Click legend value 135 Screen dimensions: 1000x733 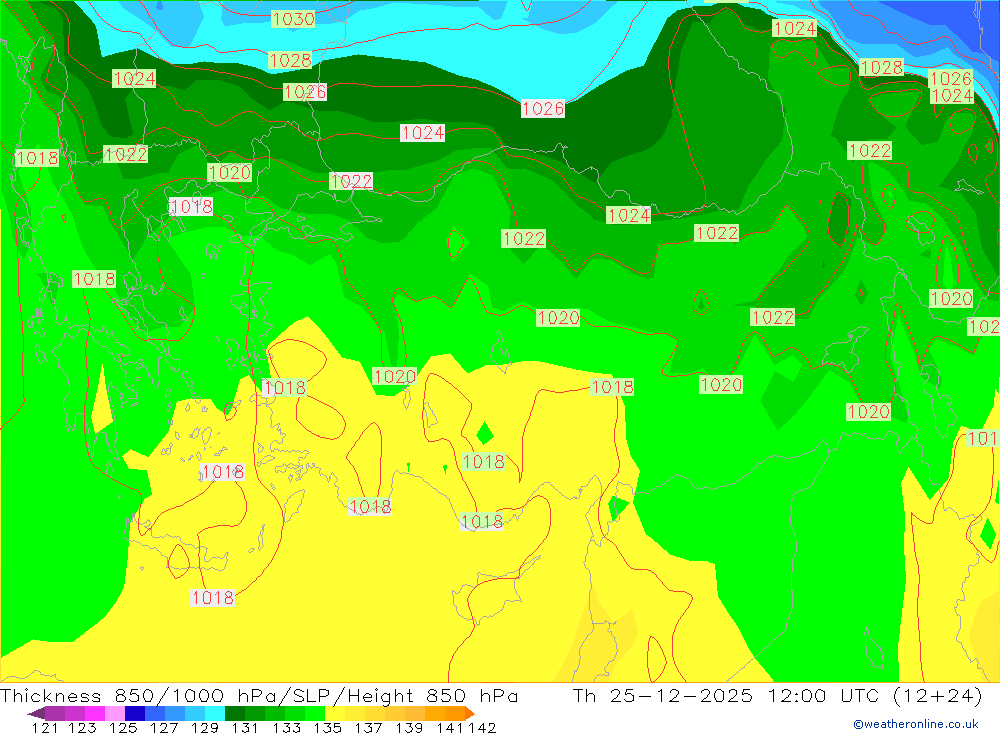click(x=327, y=727)
